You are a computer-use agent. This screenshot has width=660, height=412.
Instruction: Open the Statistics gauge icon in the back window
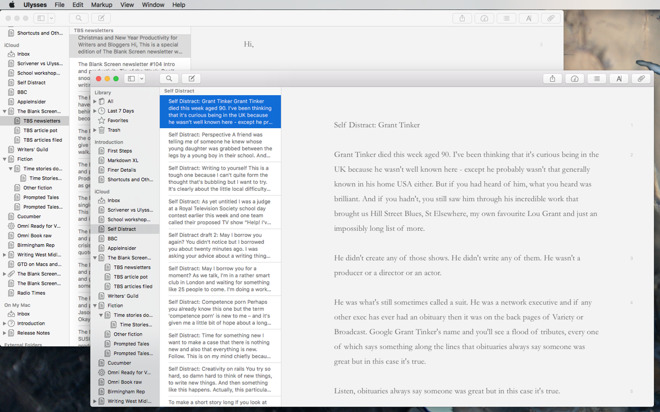click(484, 19)
